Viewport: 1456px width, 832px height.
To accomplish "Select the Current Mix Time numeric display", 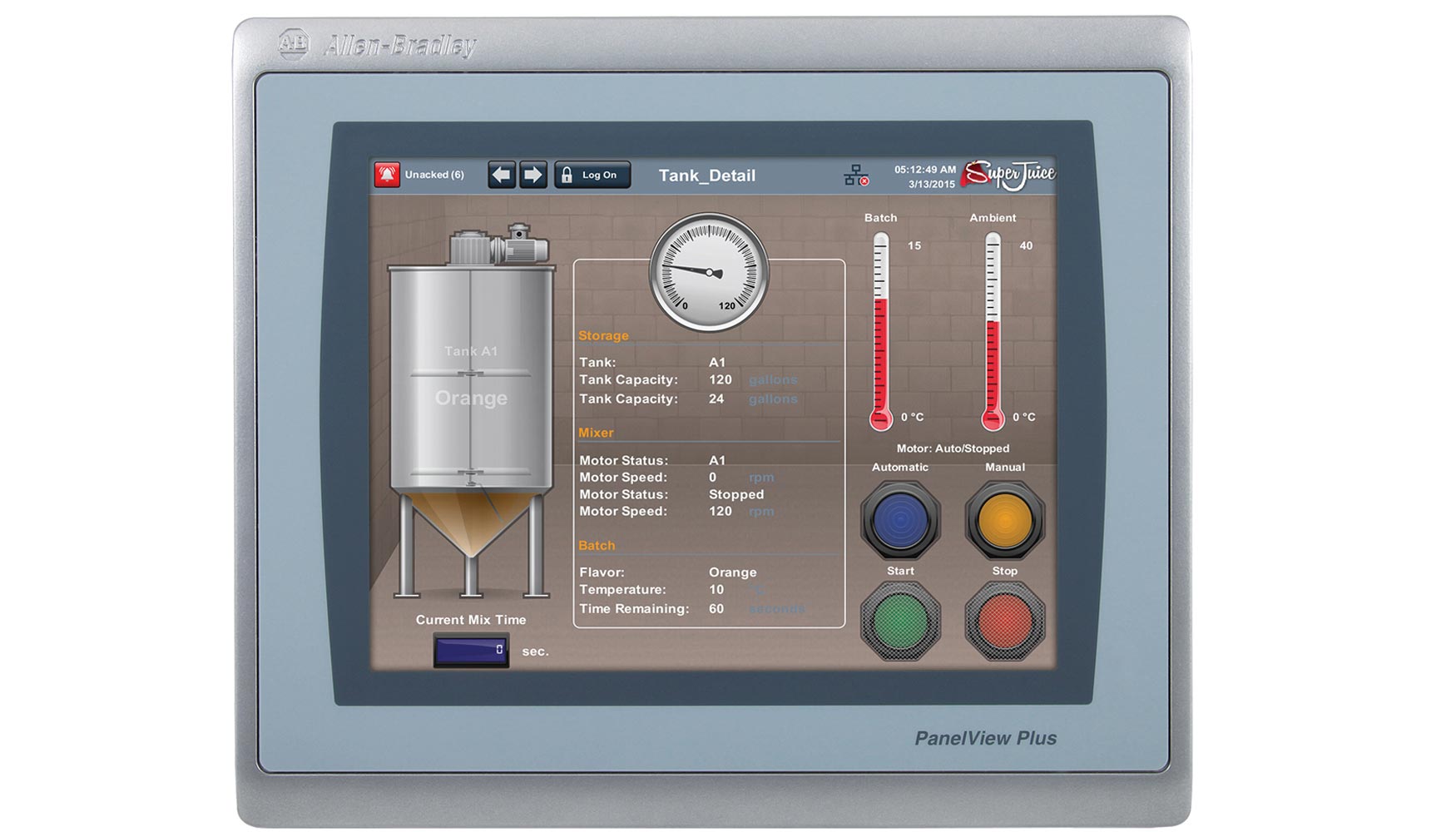I will (x=471, y=650).
